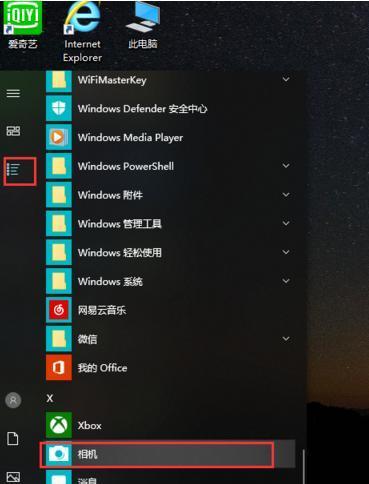This screenshot has width=369, height=484.
Task: Click the Windows Defender shield icon
Action: (59, 108)
